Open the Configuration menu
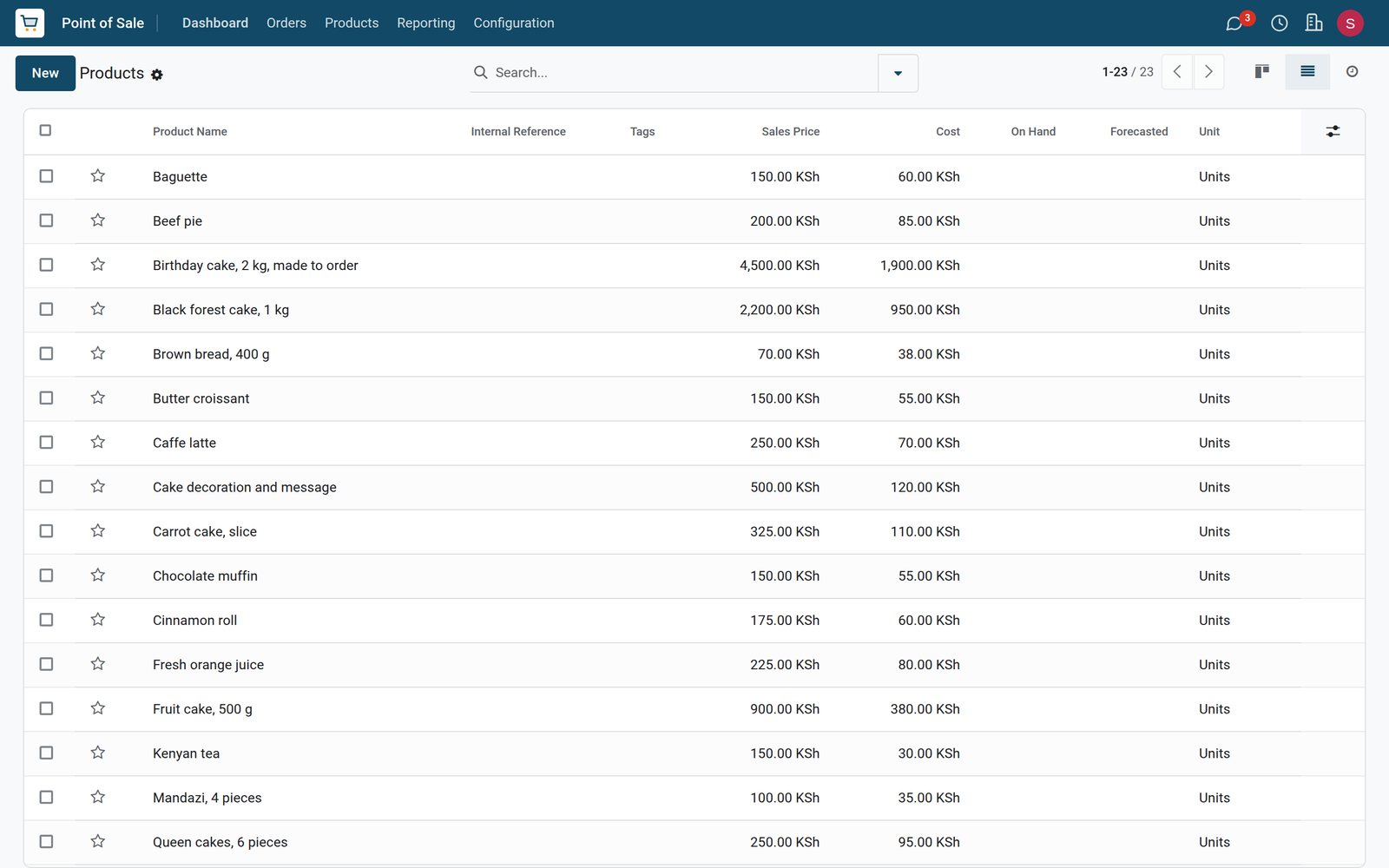The width and height of the screenshot is (1389, 868). (514, 23)
